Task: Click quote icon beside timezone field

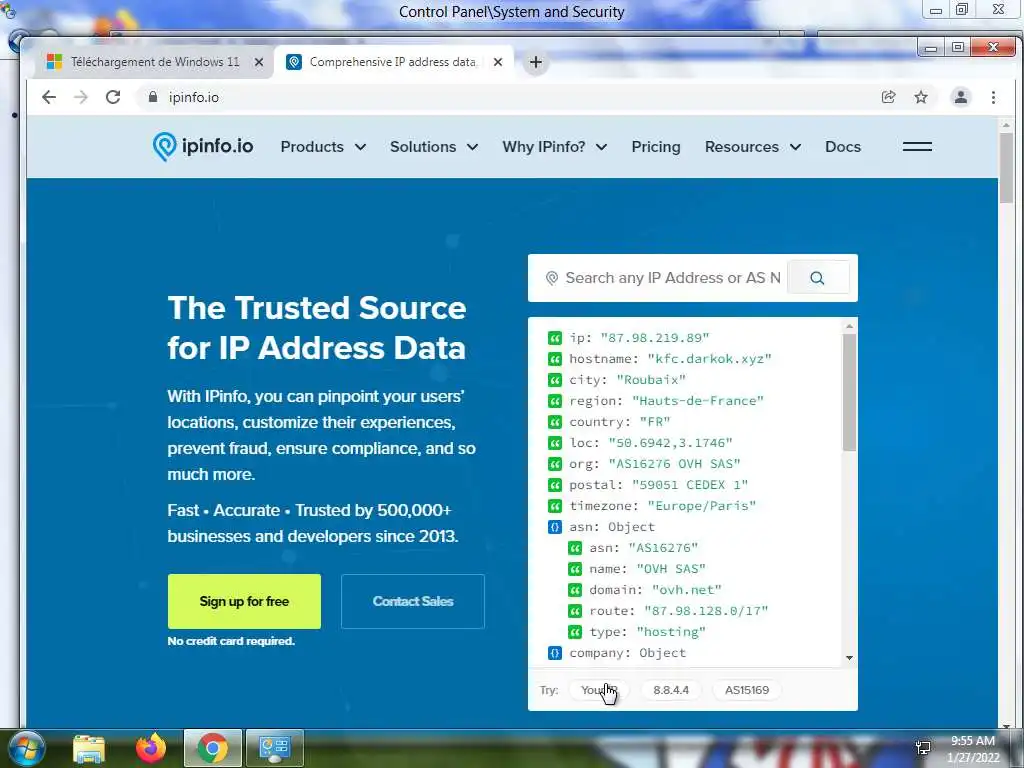Action: [x=554, y=505]
